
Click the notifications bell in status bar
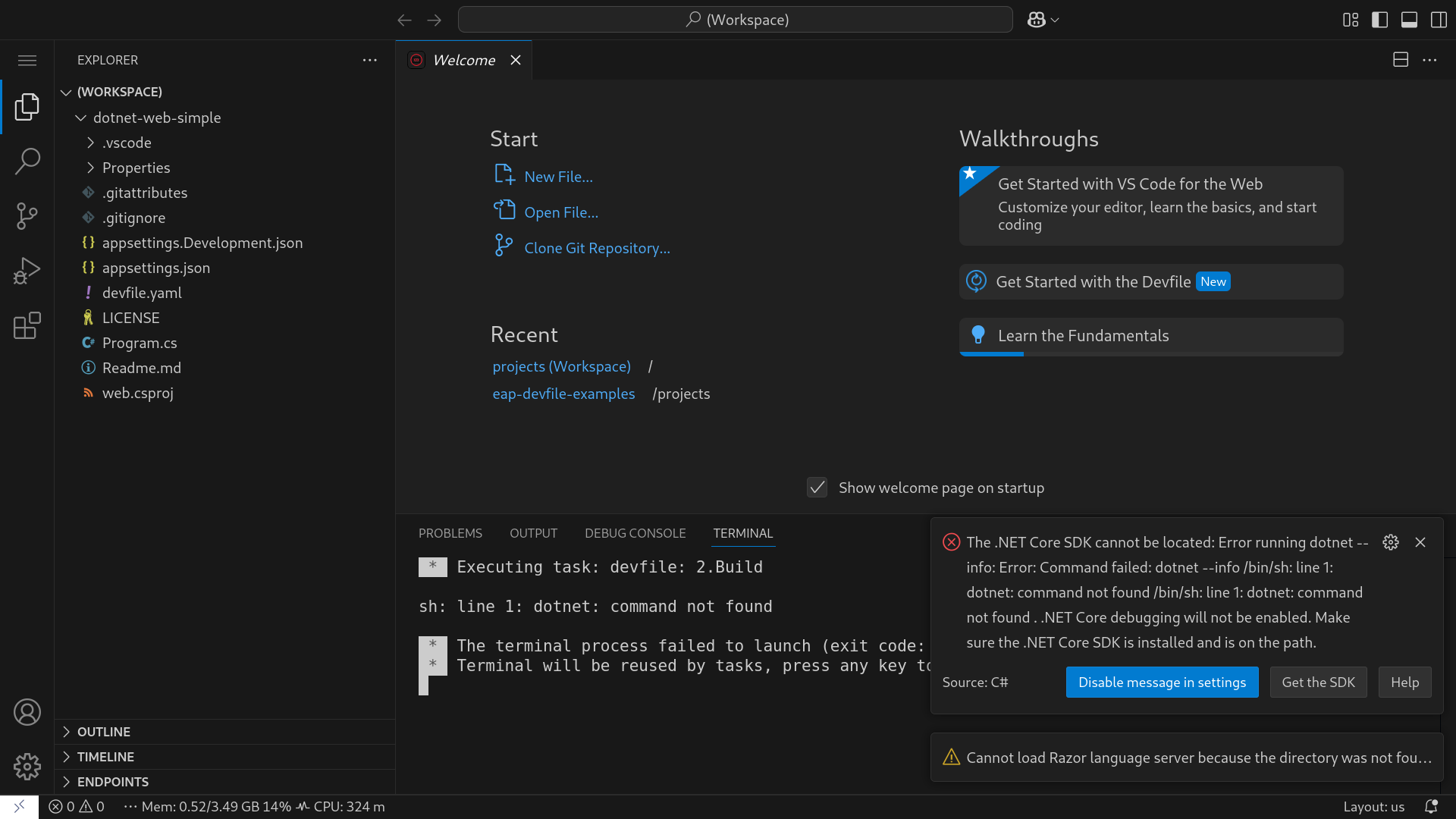(x=1431, y=806)
